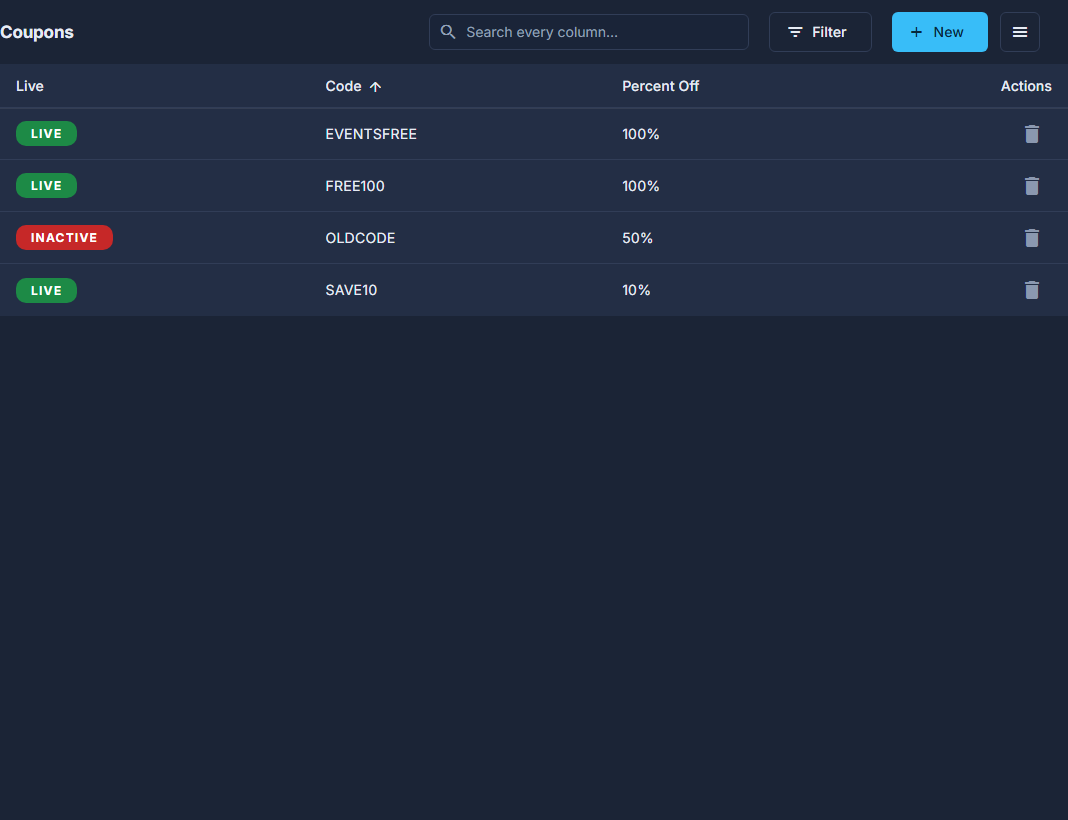Click the 50% value for OLDCODE

(637, 238)
